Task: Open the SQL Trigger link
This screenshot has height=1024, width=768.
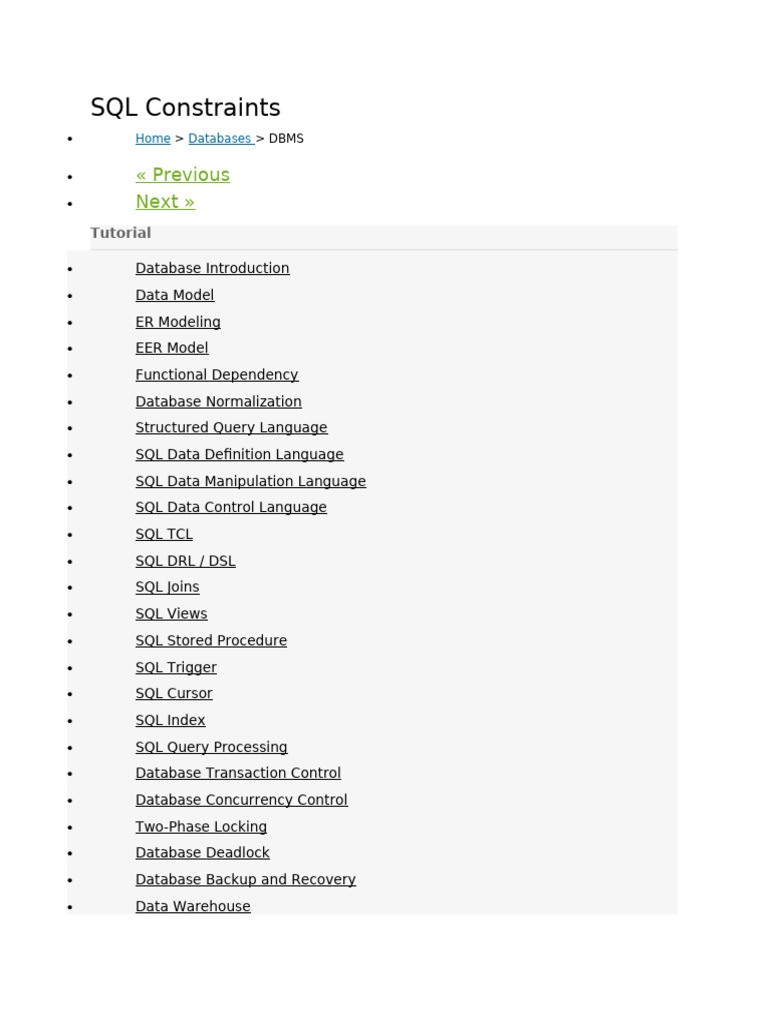Action: pos(176,667)
